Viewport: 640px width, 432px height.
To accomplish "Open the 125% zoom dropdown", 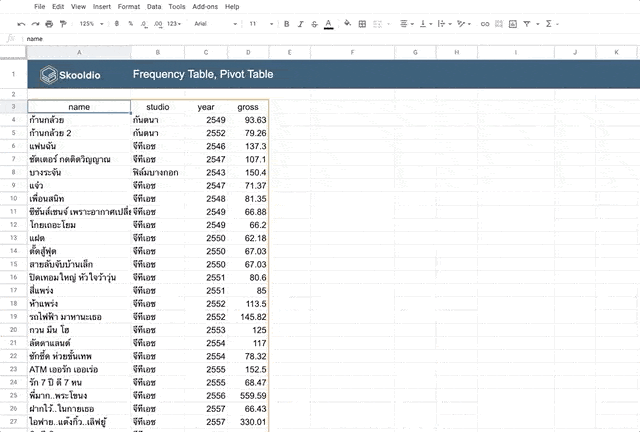I will coord(91,24).
